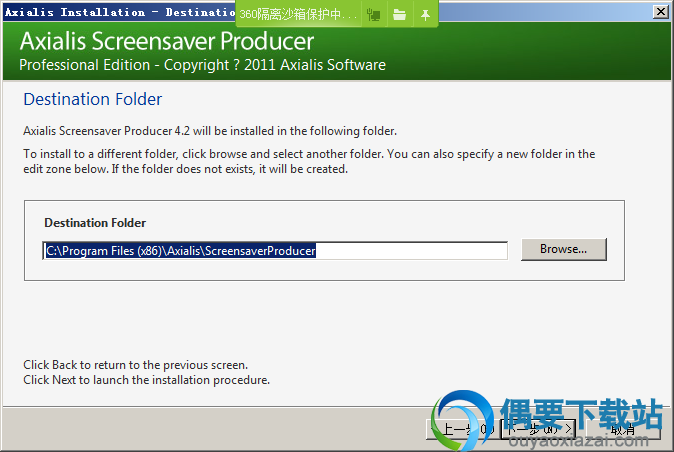Open the 360 sandbox folder icon
674x452 pixels.
point(399,15)
